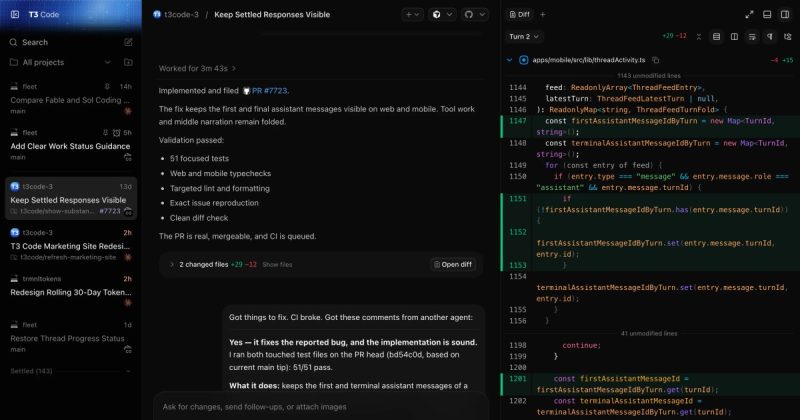The width and height of the screenshot is (800, 420).
Task: Open the T3 Code Marketing Site Redesign thread
Action: (70, 246)
